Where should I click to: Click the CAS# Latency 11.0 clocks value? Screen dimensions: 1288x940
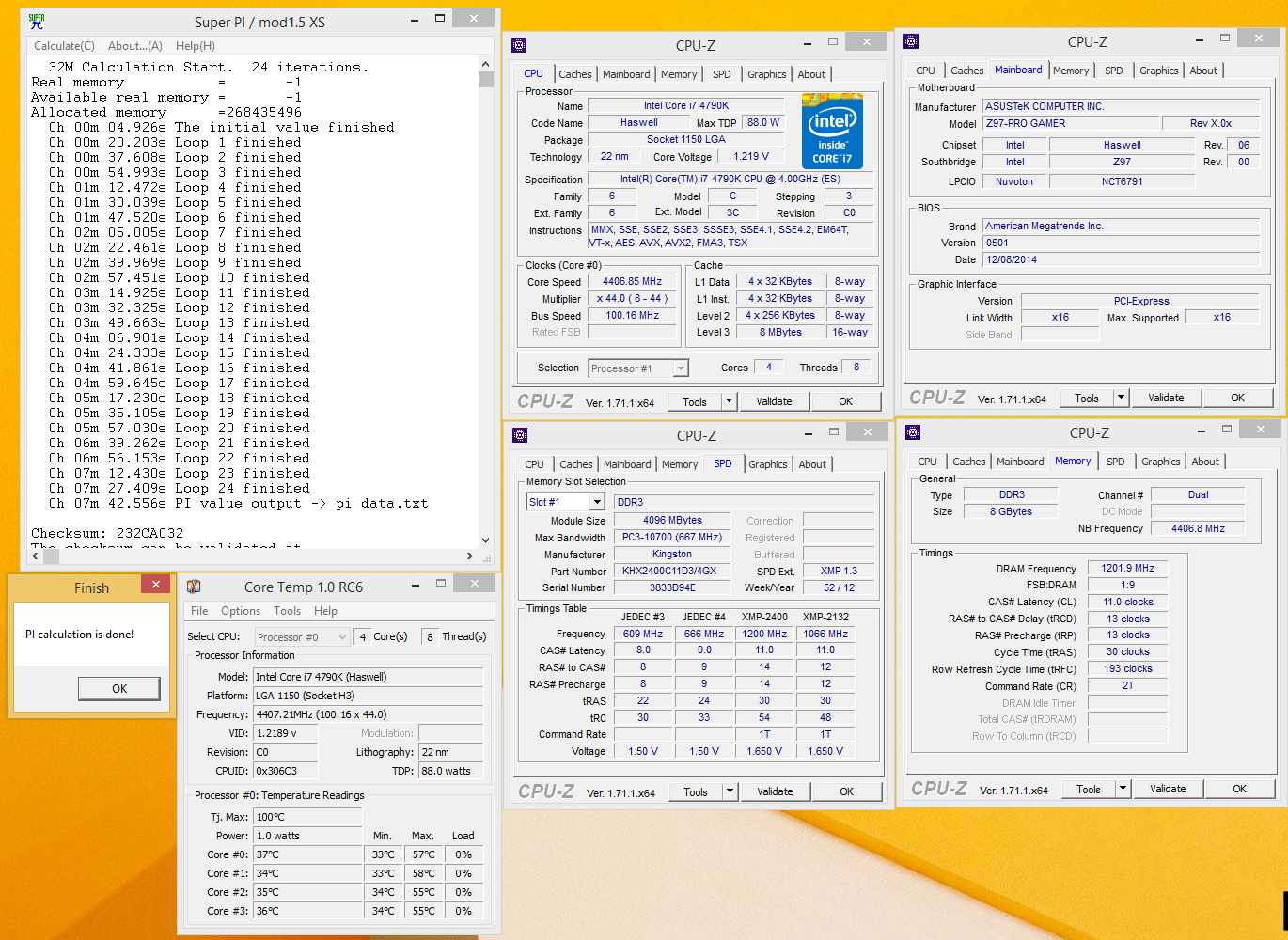pyautogui.click(x=1127, y=602)
